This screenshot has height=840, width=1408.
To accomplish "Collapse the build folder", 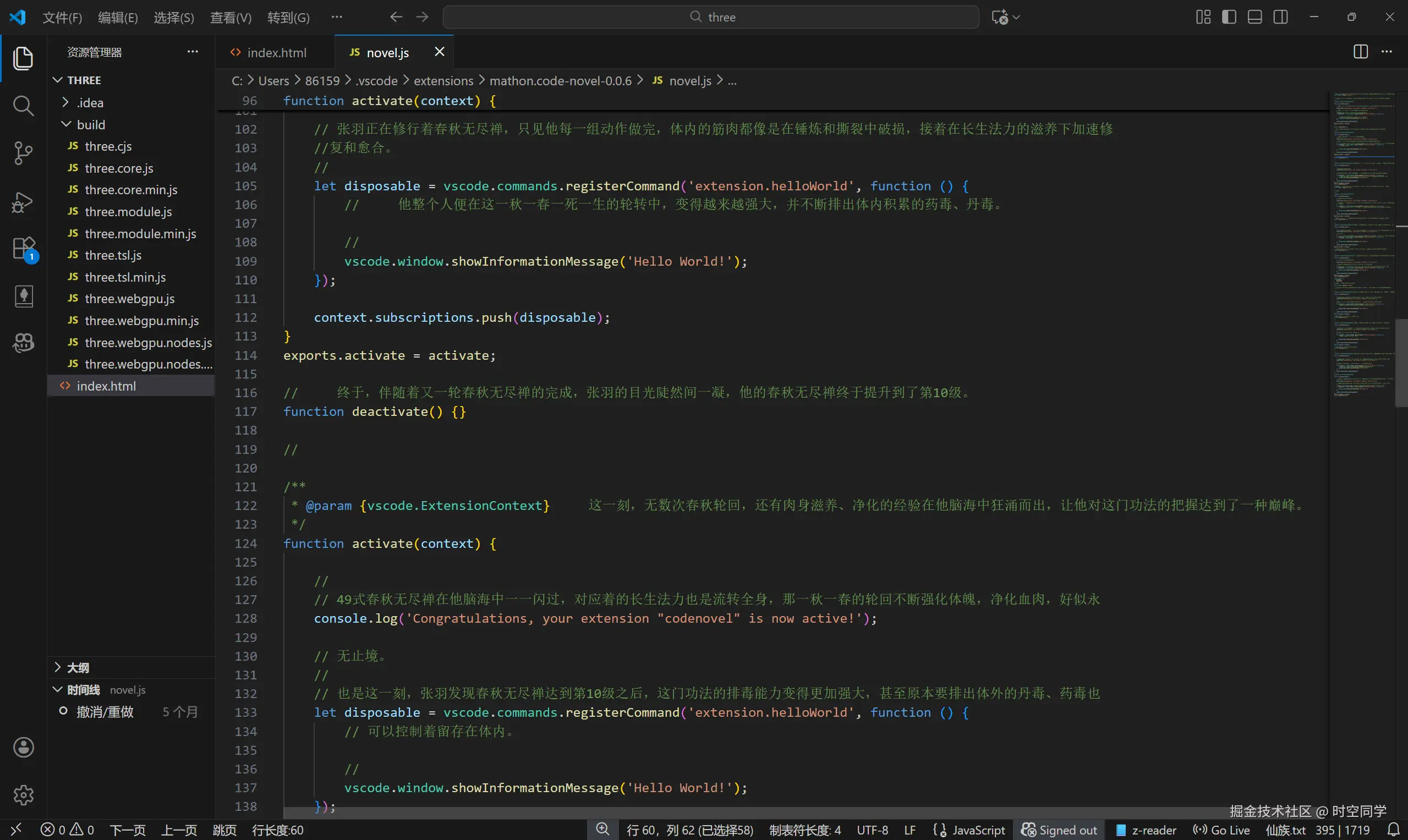I will pos(91,124).
